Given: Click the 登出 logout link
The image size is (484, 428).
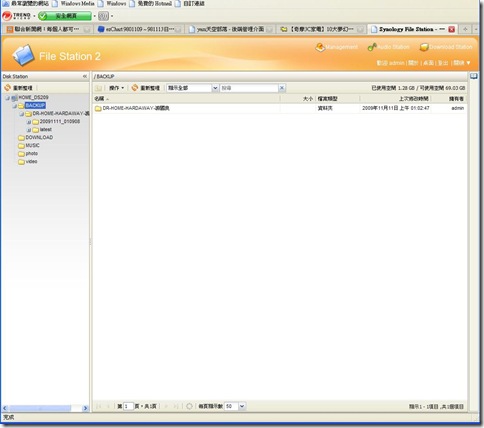Looking at the screenshot, I should click(443, 63).
